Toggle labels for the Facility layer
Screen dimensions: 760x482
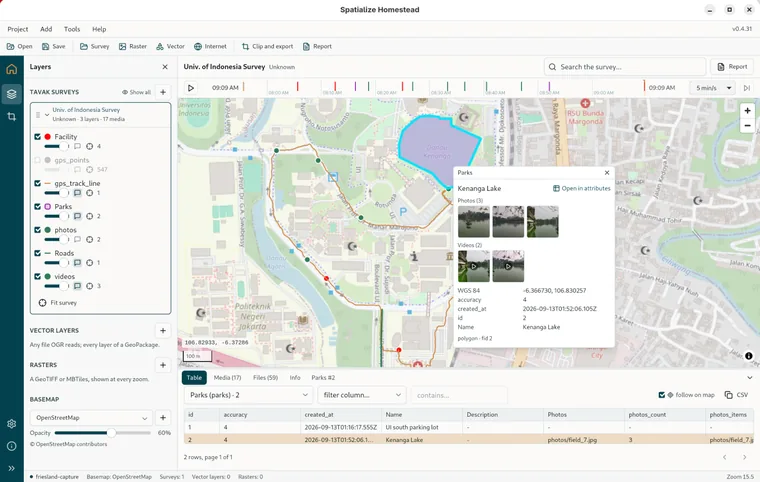click(x=77, y=146)
